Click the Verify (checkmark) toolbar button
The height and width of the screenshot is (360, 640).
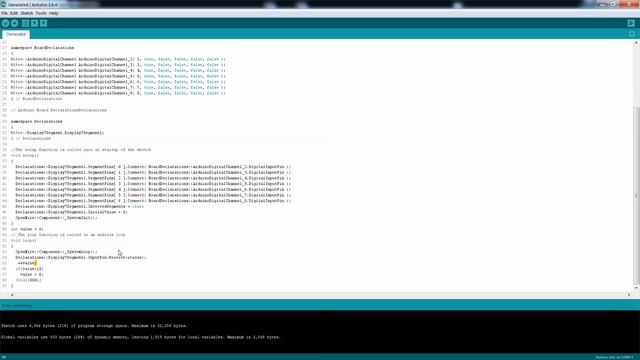click(6, 23)
